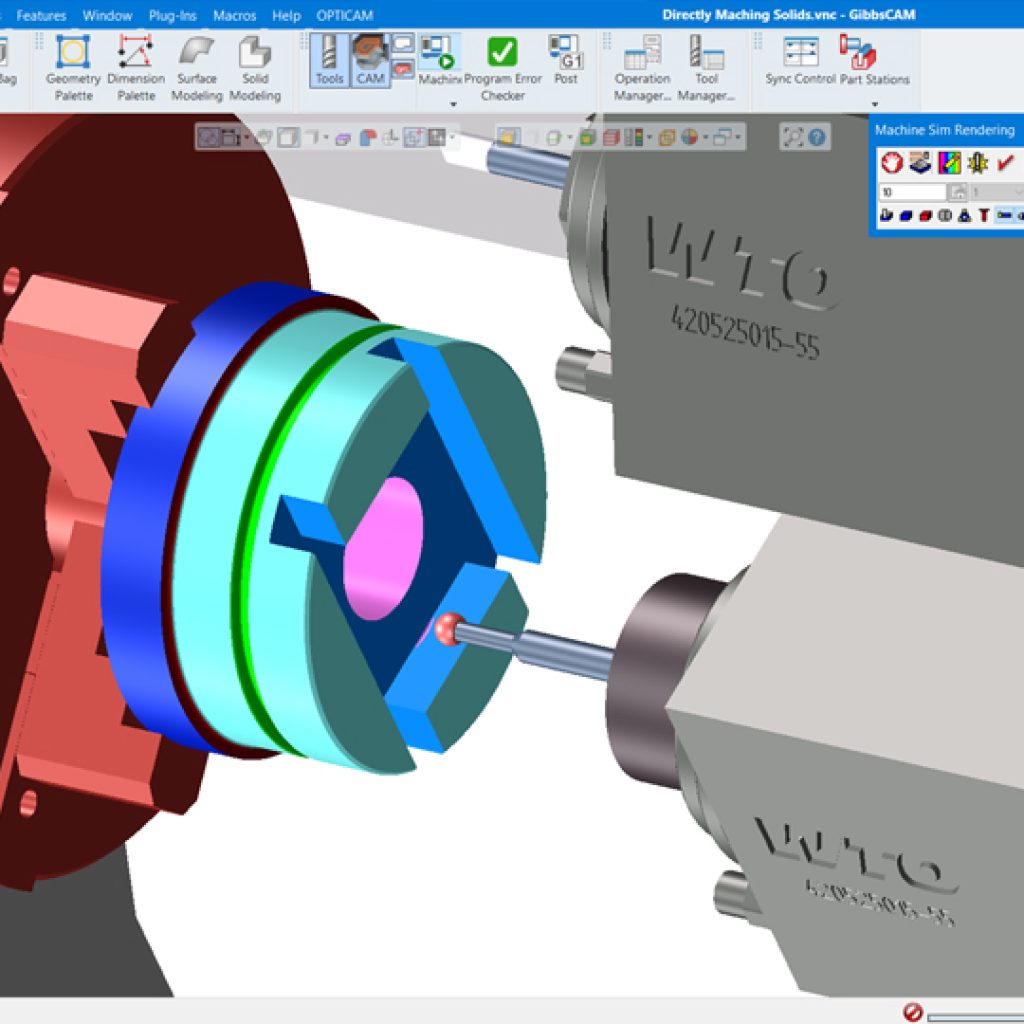
Task: Launch Surface Modeling tools
Action: coord(197,66)
